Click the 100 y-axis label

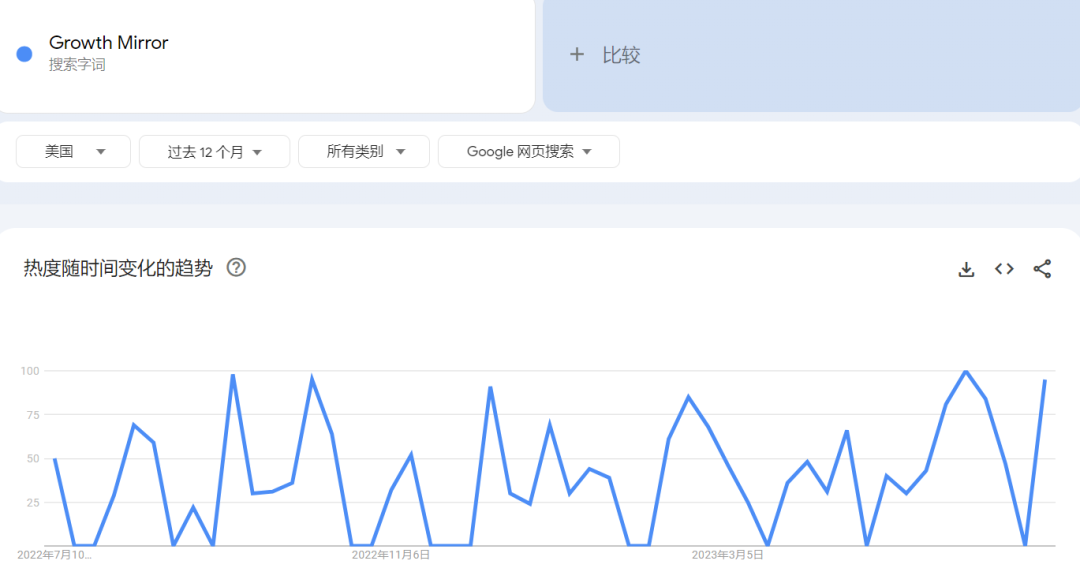[x=30, y=371]
